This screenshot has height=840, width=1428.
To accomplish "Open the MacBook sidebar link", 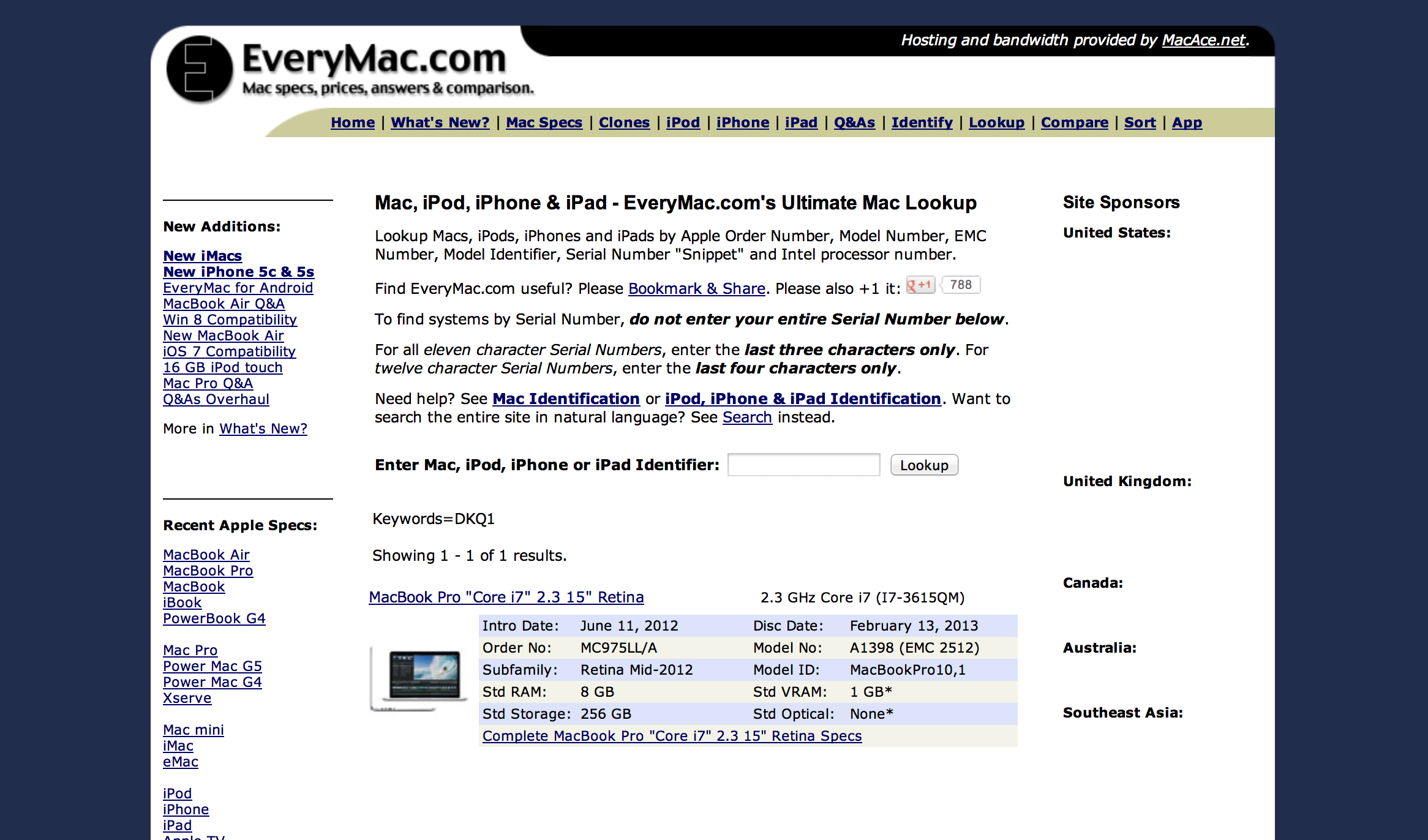I will [194, 587].
